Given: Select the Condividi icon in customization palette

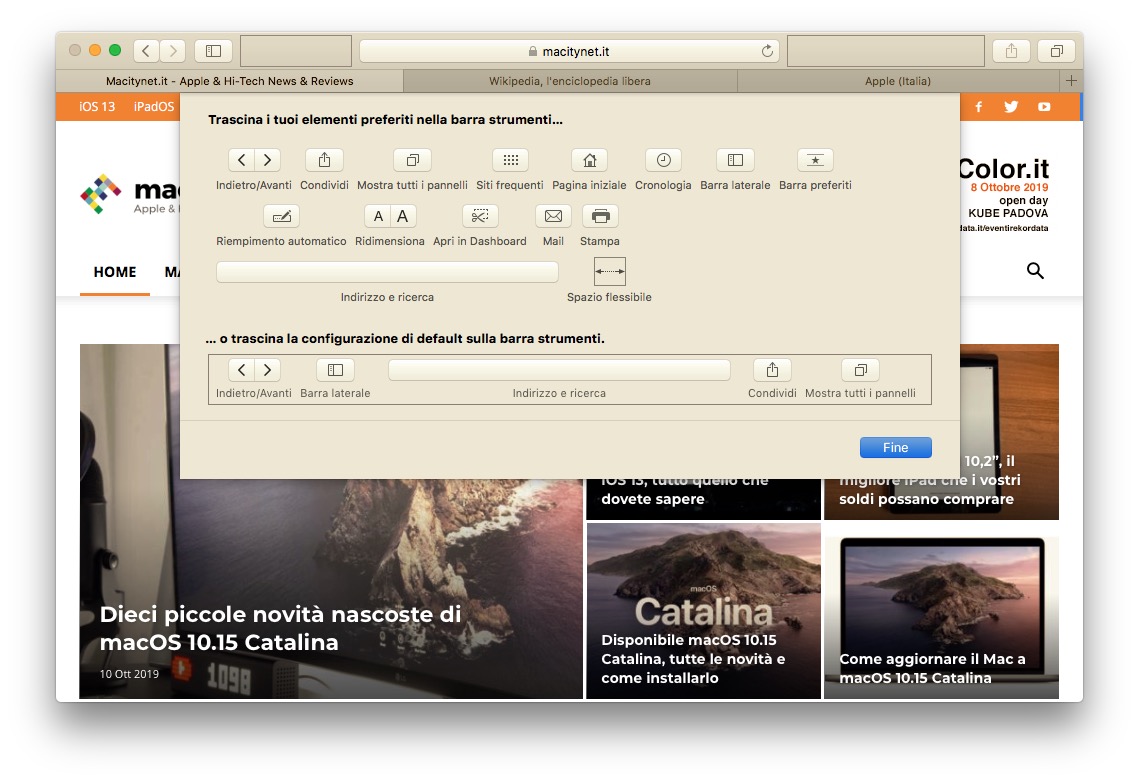Looking at the screenshot, I should coord(324,160).
